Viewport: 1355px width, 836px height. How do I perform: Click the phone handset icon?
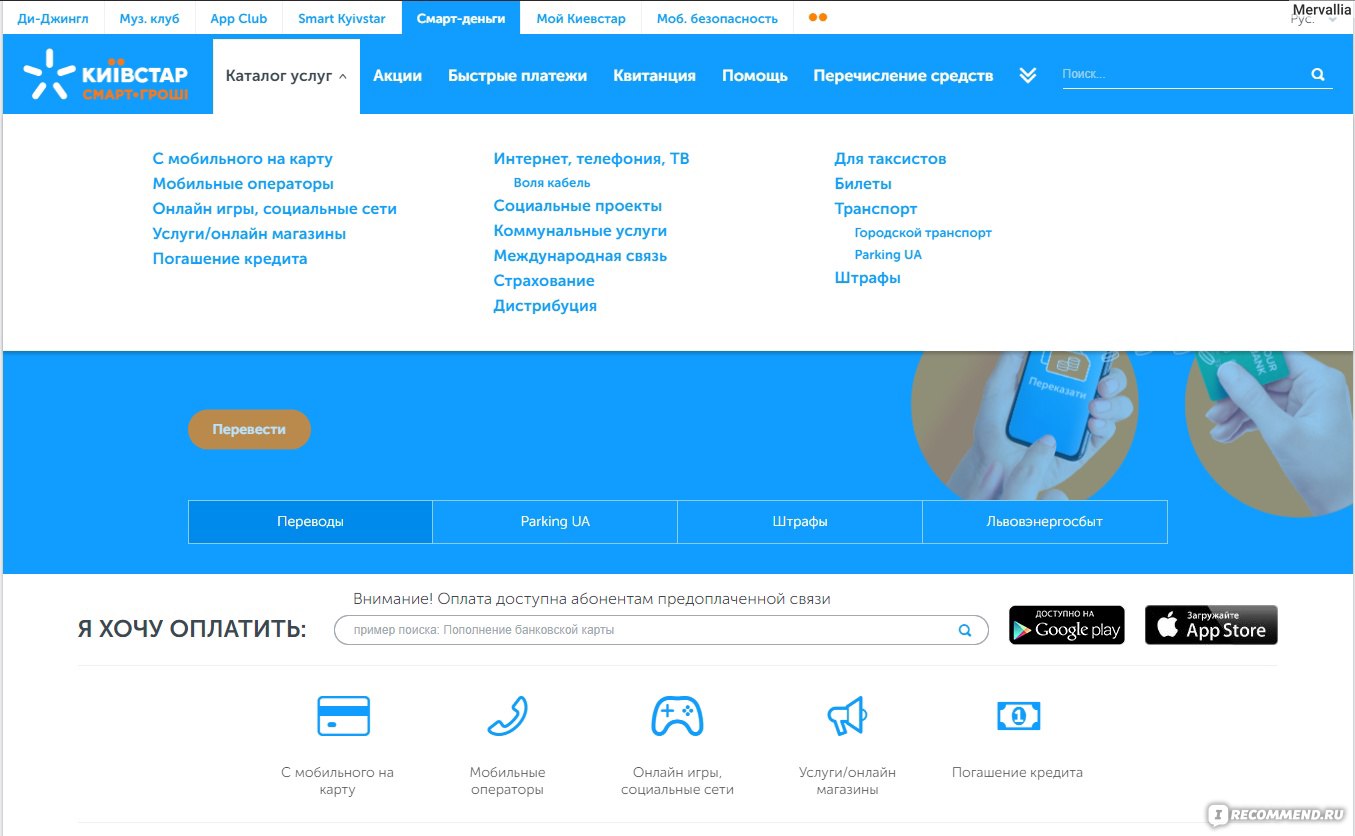click(x=507, y=716)
